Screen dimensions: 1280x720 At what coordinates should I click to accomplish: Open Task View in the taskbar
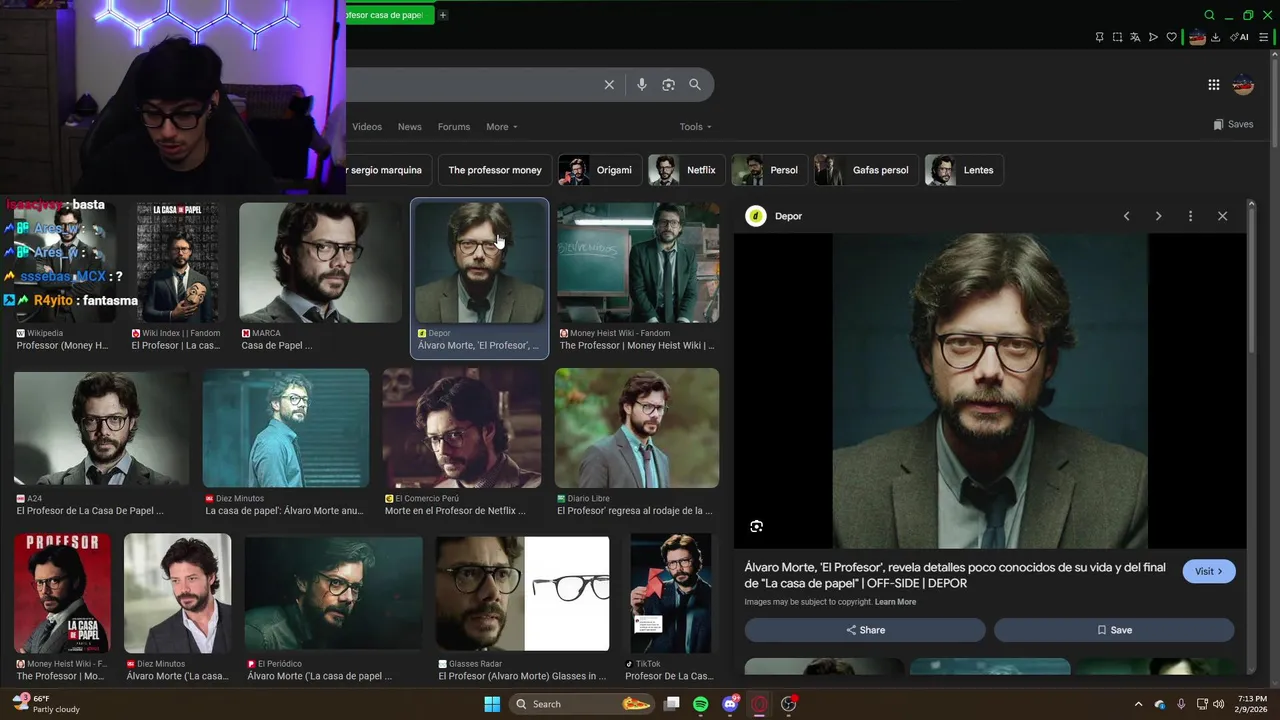point(672,704)
